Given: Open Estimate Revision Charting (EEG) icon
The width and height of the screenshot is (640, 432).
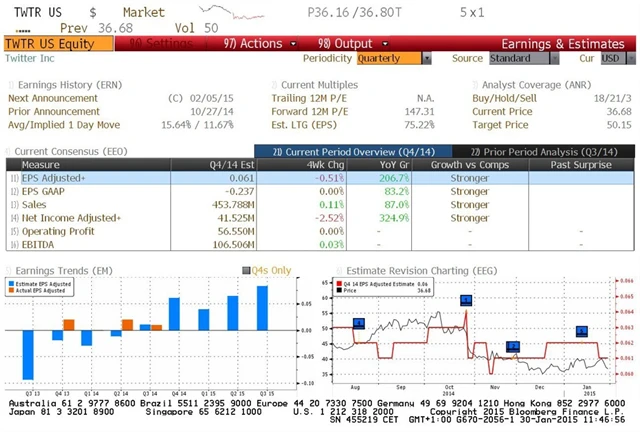Looking at the screenshot, I should pos(337,270).
